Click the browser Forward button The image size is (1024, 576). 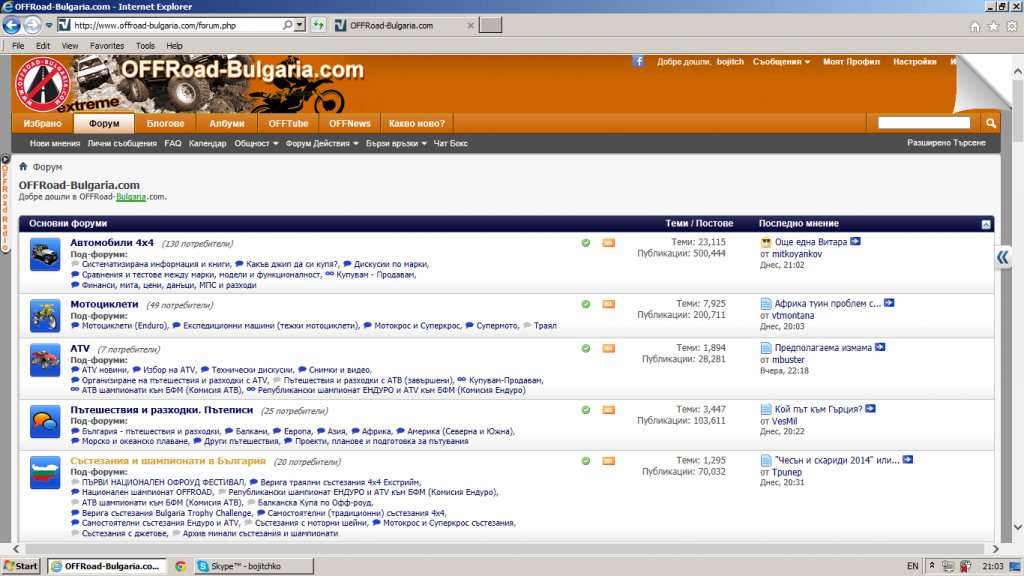[x=32, y=25]
